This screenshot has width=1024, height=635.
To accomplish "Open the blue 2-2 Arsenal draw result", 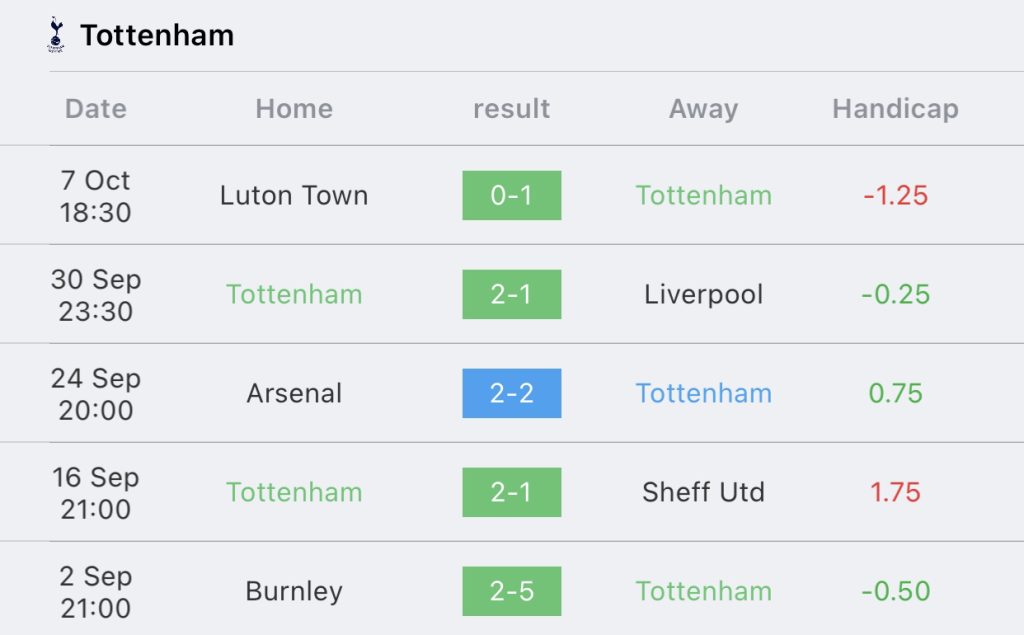I will (511, 393).
